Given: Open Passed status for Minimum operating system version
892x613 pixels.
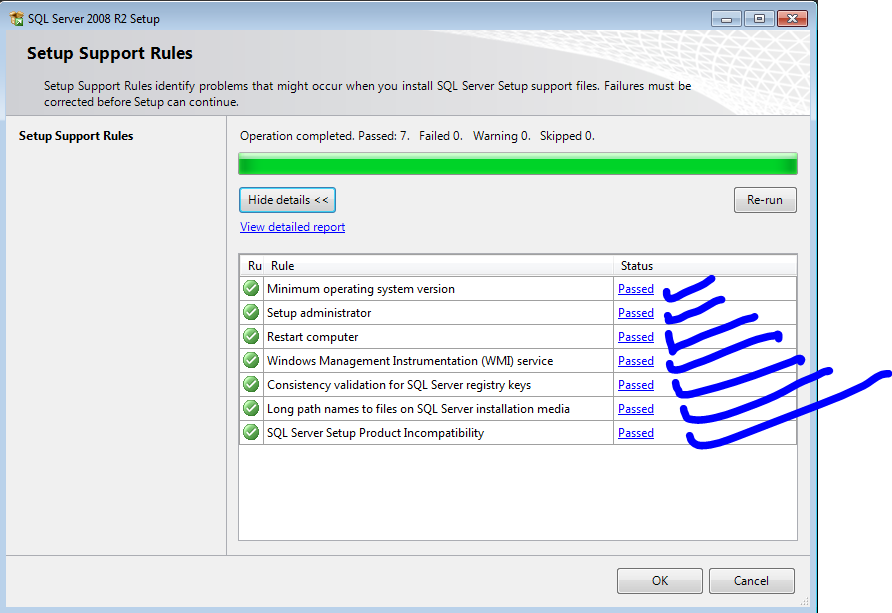Looking at the screenshot, I should (636, 289).
